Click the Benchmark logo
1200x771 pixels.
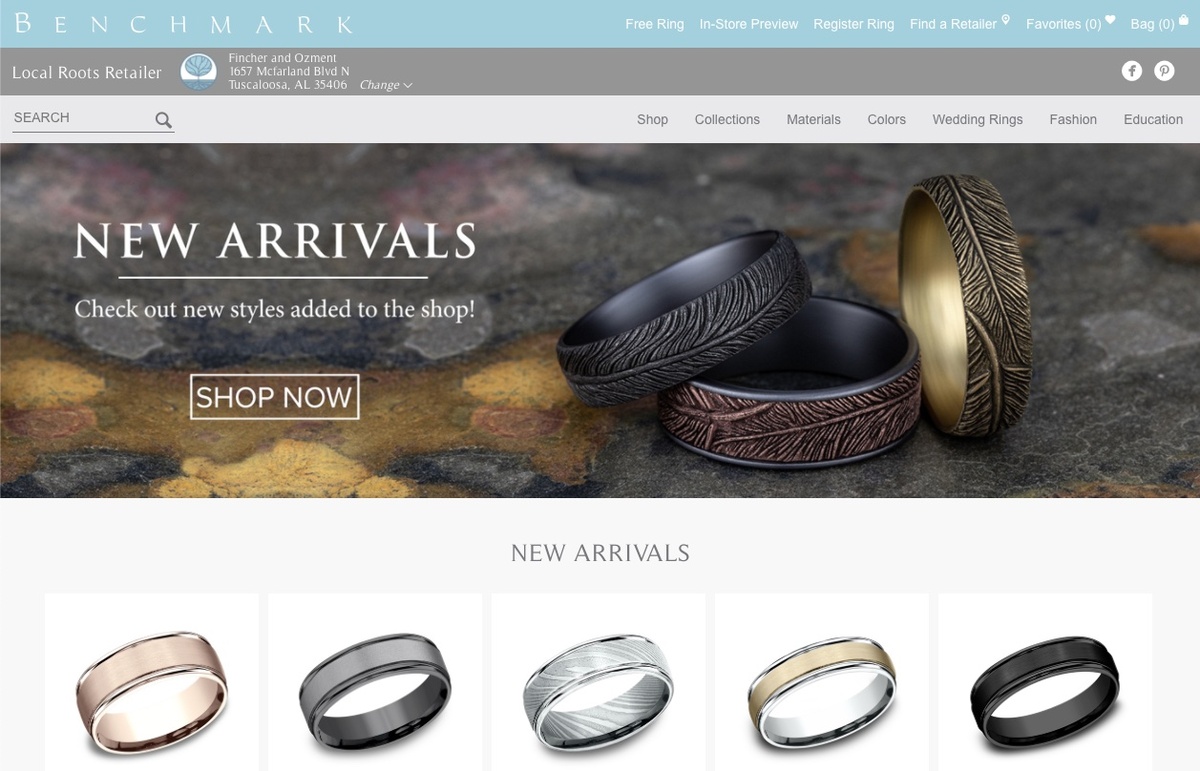(183, 23)
